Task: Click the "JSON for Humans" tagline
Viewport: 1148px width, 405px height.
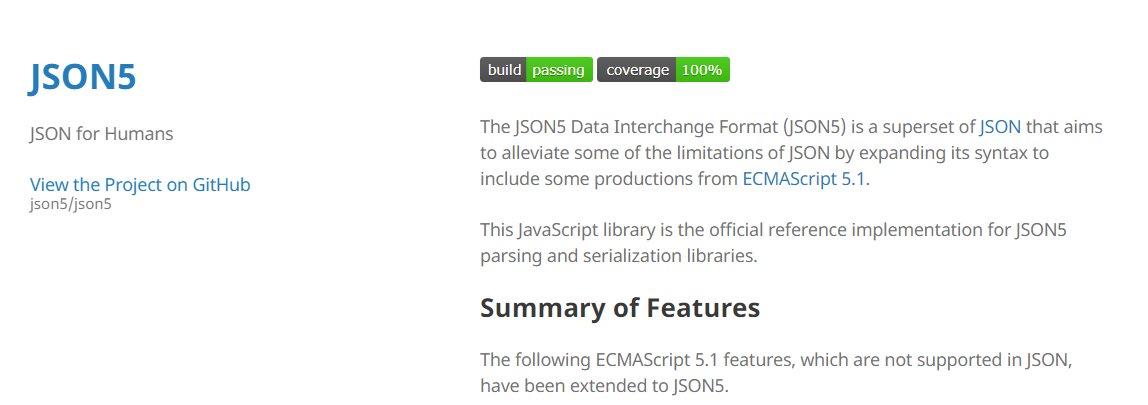Action: tap(102, 134)
